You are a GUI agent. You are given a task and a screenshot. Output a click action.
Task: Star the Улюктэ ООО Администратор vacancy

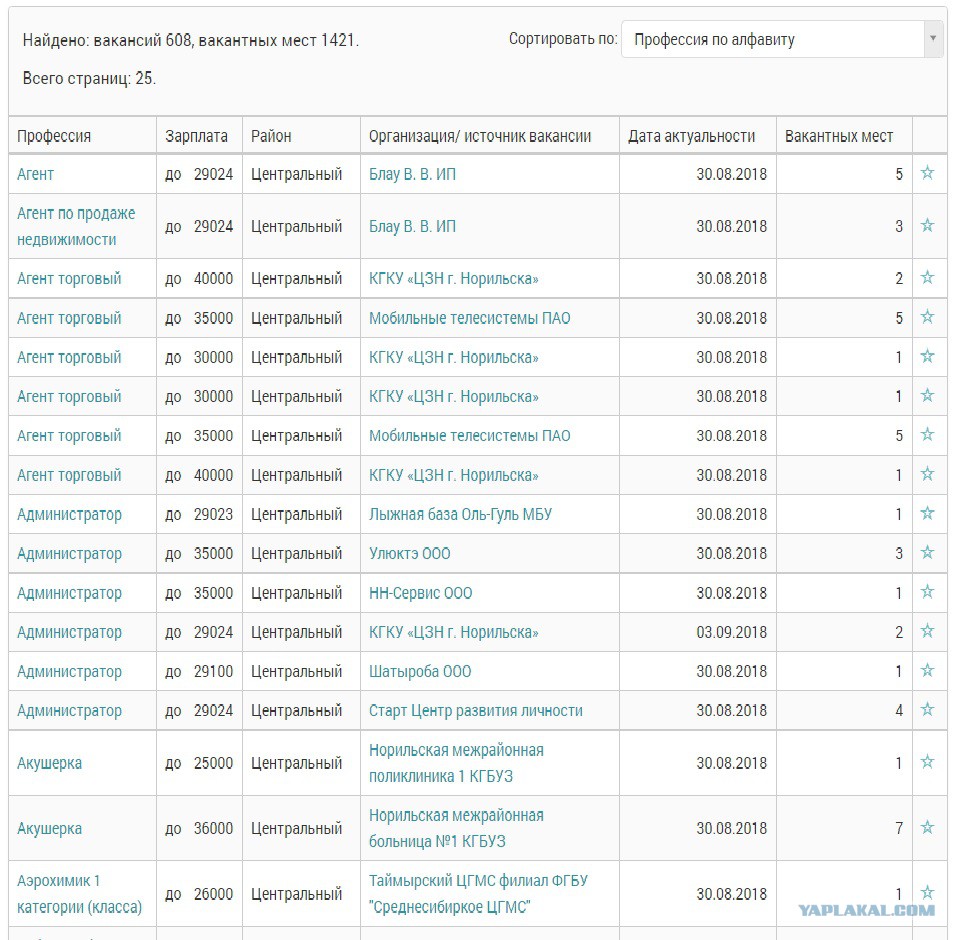click(927, 552)
